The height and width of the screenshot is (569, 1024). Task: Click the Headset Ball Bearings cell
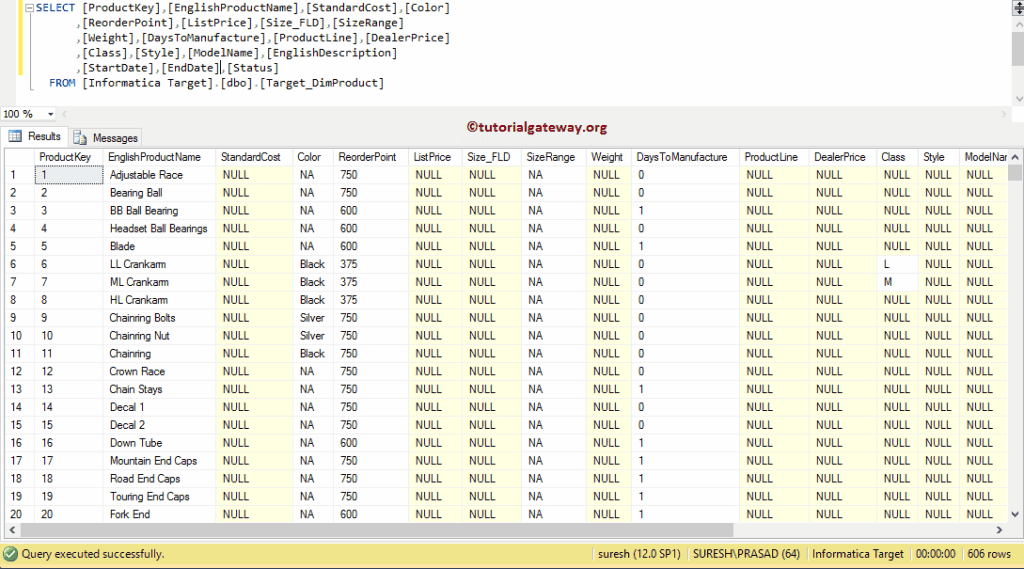point(159,229)
